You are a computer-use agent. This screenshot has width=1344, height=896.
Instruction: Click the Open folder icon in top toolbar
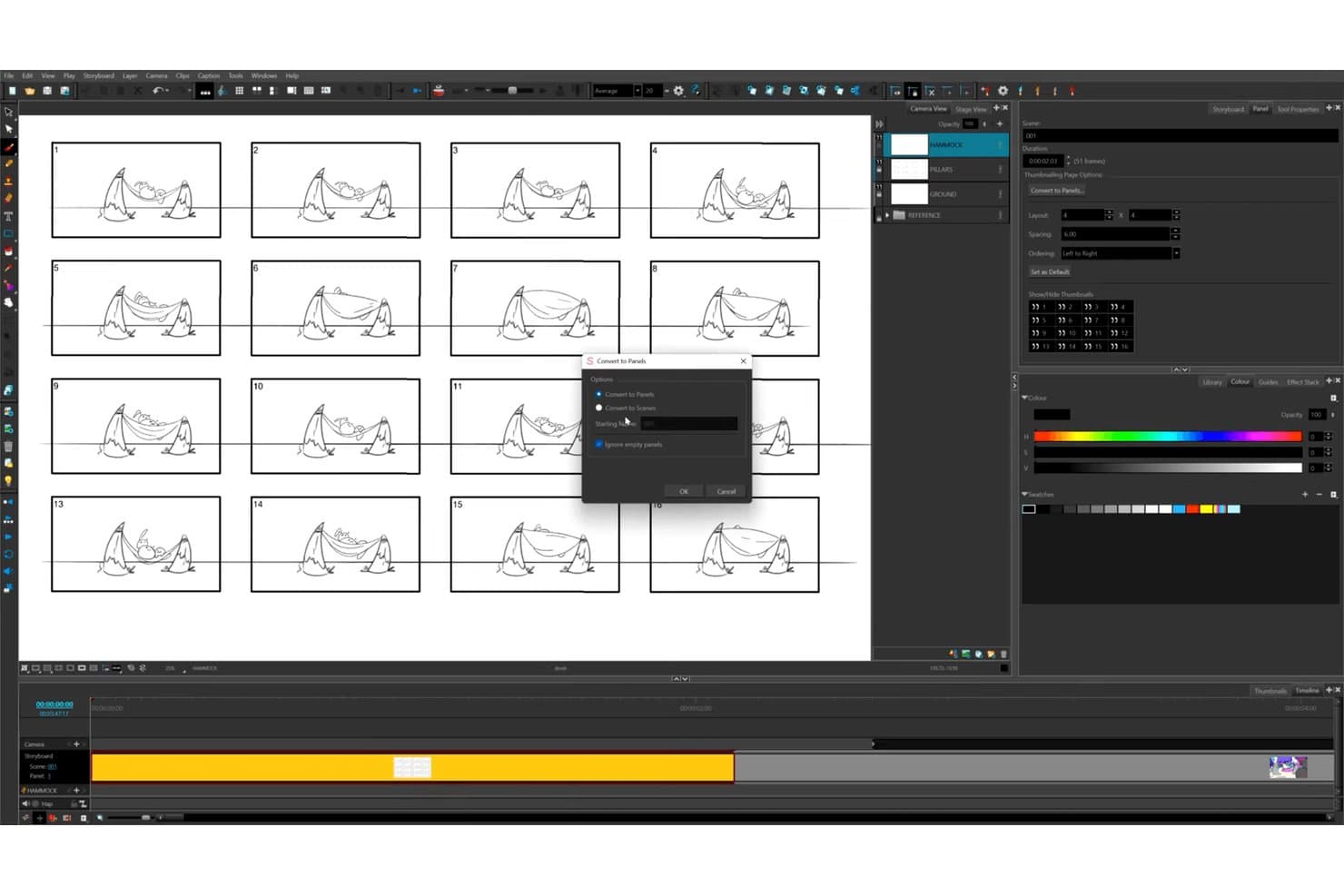click(30, 91)
